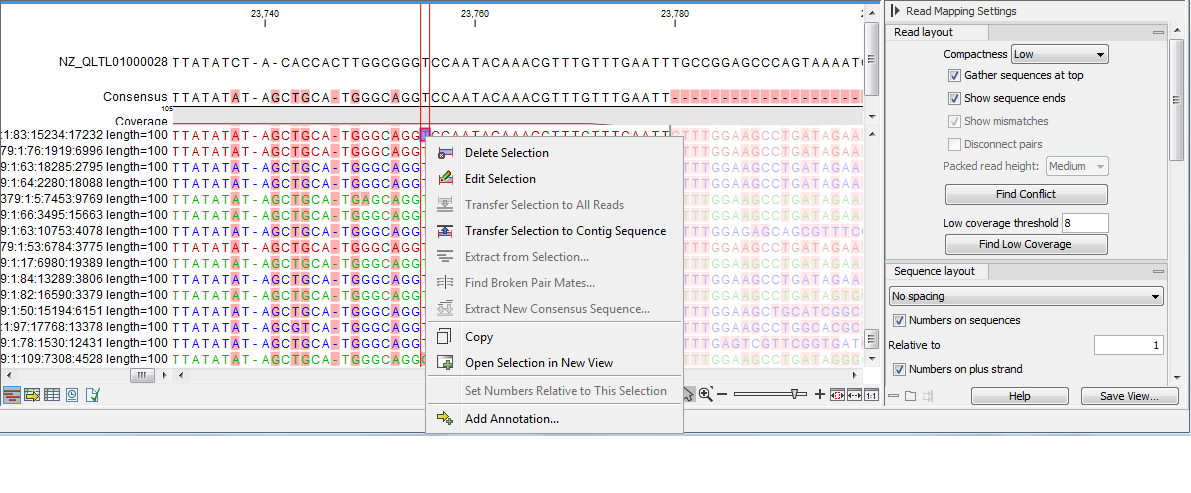Open the read mapping view icon
Screen dimensions: 1191x493
tap(12, 395)
